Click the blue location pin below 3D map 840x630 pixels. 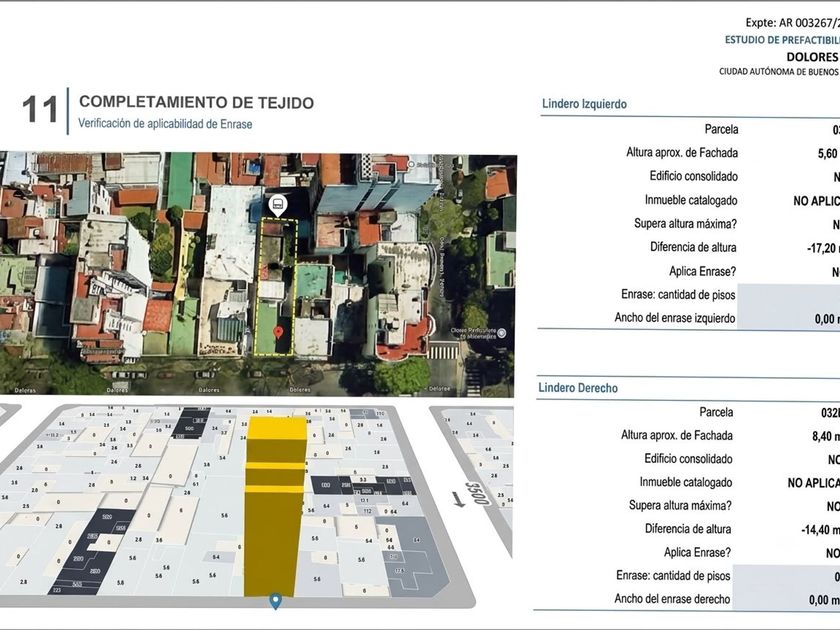275,602
